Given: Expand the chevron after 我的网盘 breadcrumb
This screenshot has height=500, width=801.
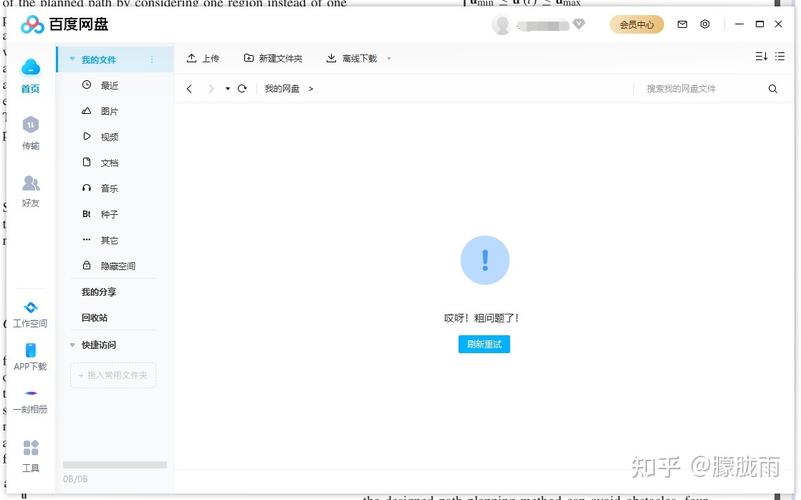Looking at the screenshot, I should point(311,89).
